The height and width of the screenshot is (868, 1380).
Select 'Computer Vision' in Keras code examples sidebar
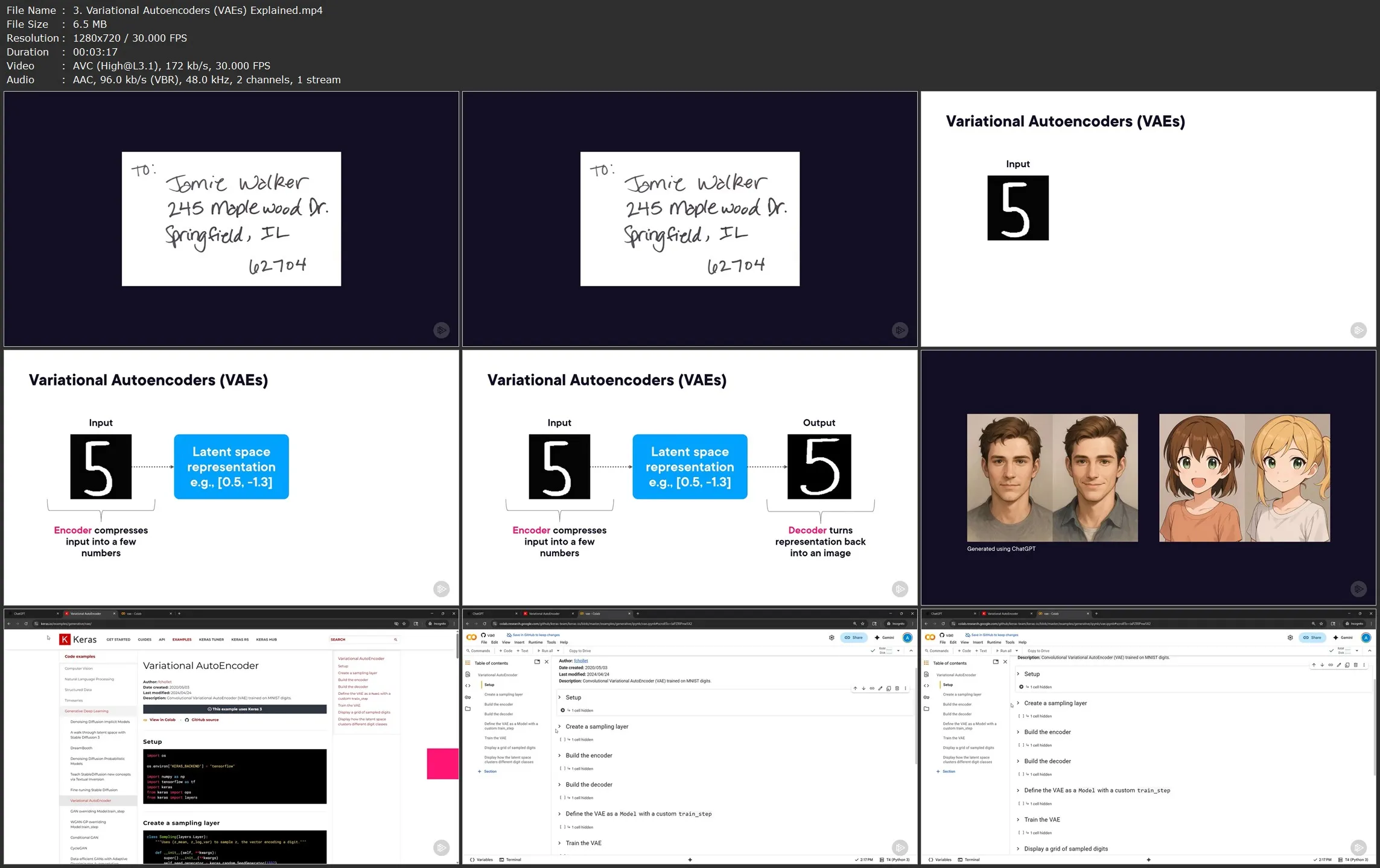(79, 668)
